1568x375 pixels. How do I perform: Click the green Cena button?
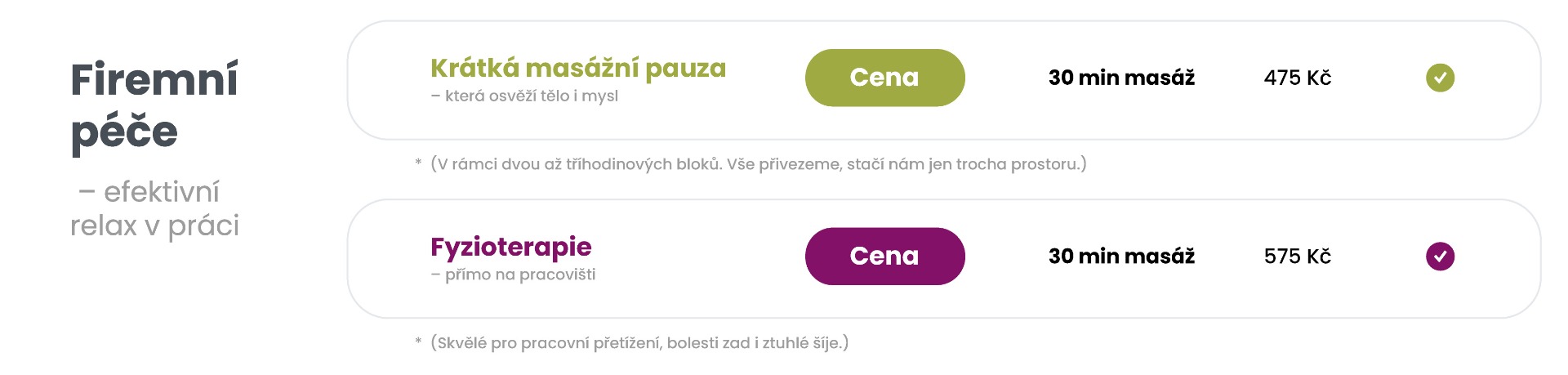884,78
